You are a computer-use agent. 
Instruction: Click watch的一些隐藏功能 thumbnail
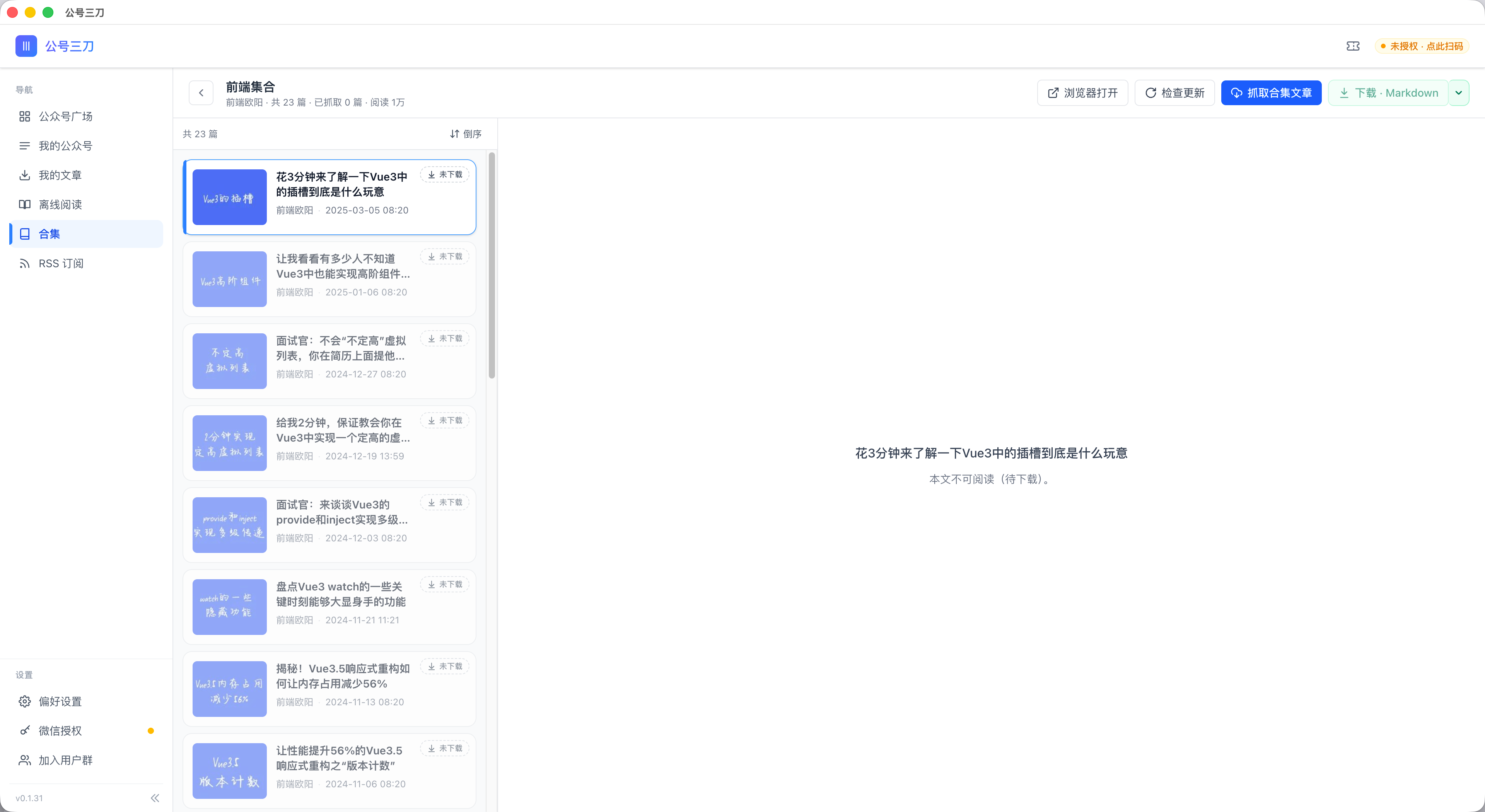tap(229, 607)
